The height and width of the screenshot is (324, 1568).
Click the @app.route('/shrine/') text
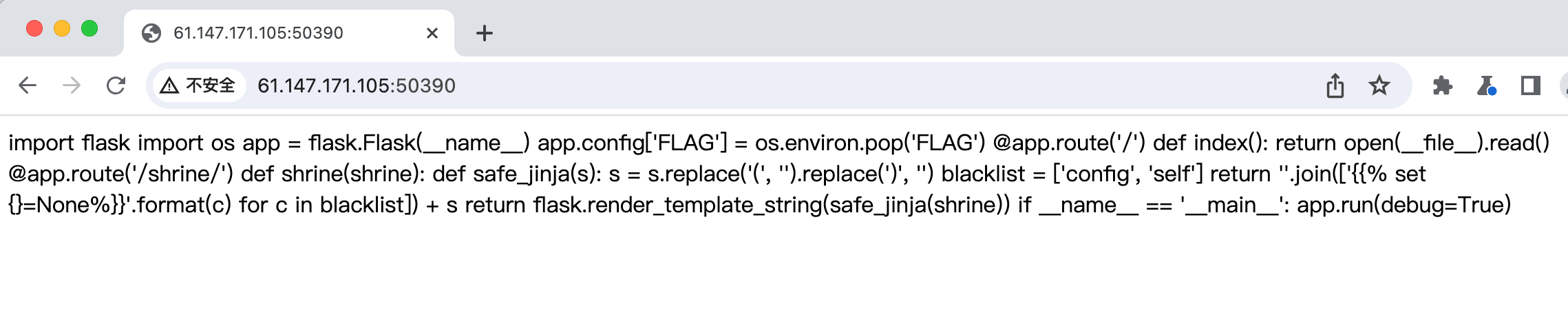(121, 174)
